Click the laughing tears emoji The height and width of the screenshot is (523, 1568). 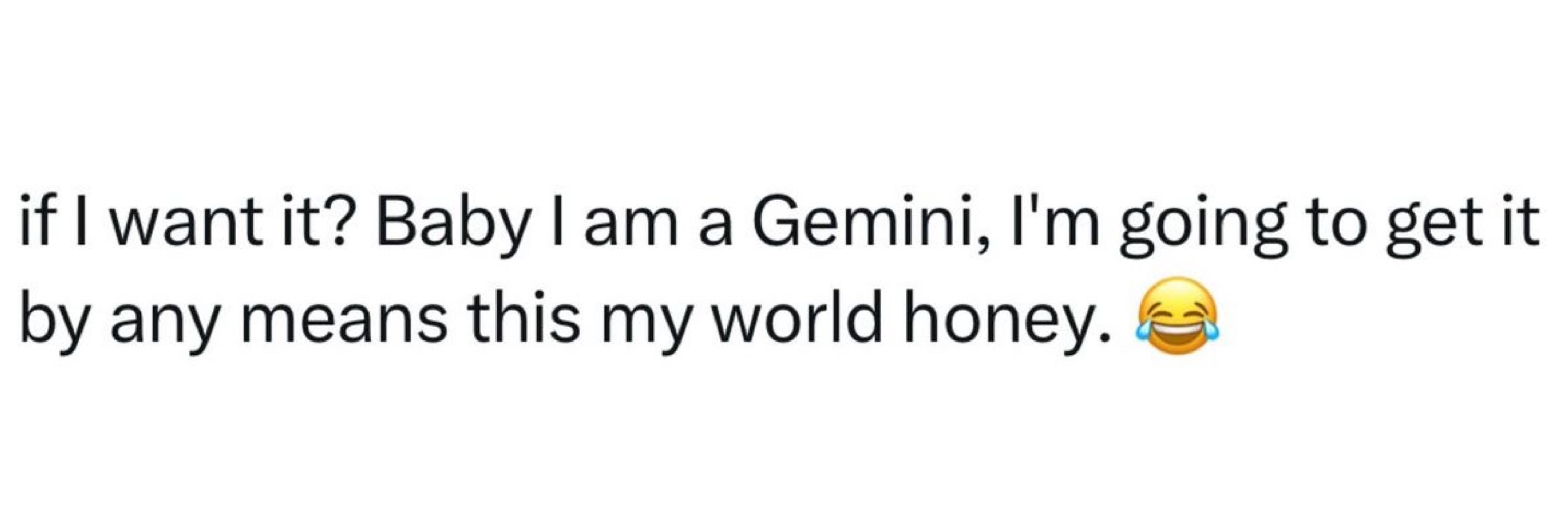point(1177,315)
